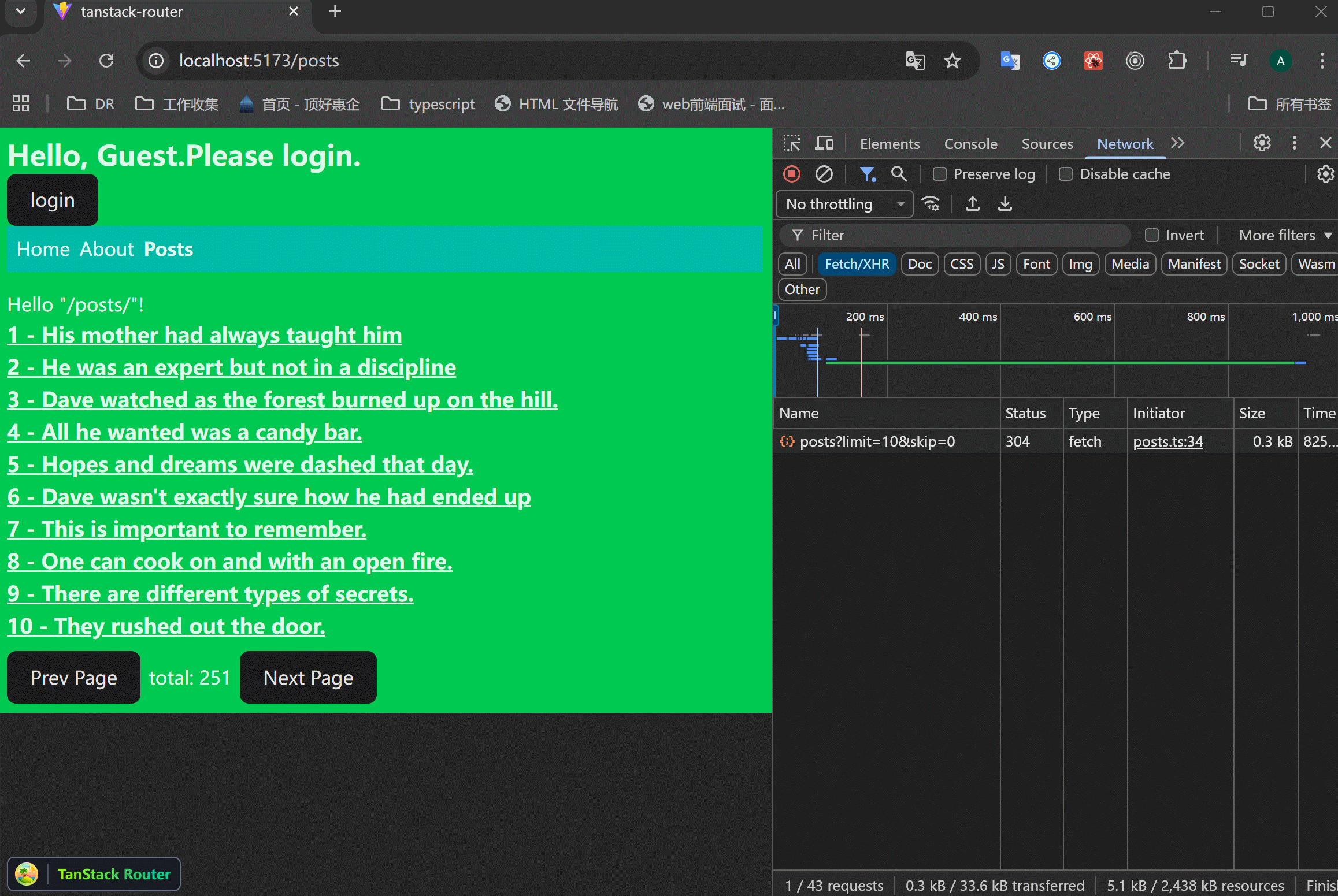Image resolution: width=1338 pixels, height=896 pixels.
Task: Open DevTools settings gear
Action: [x=1262, y=143]
